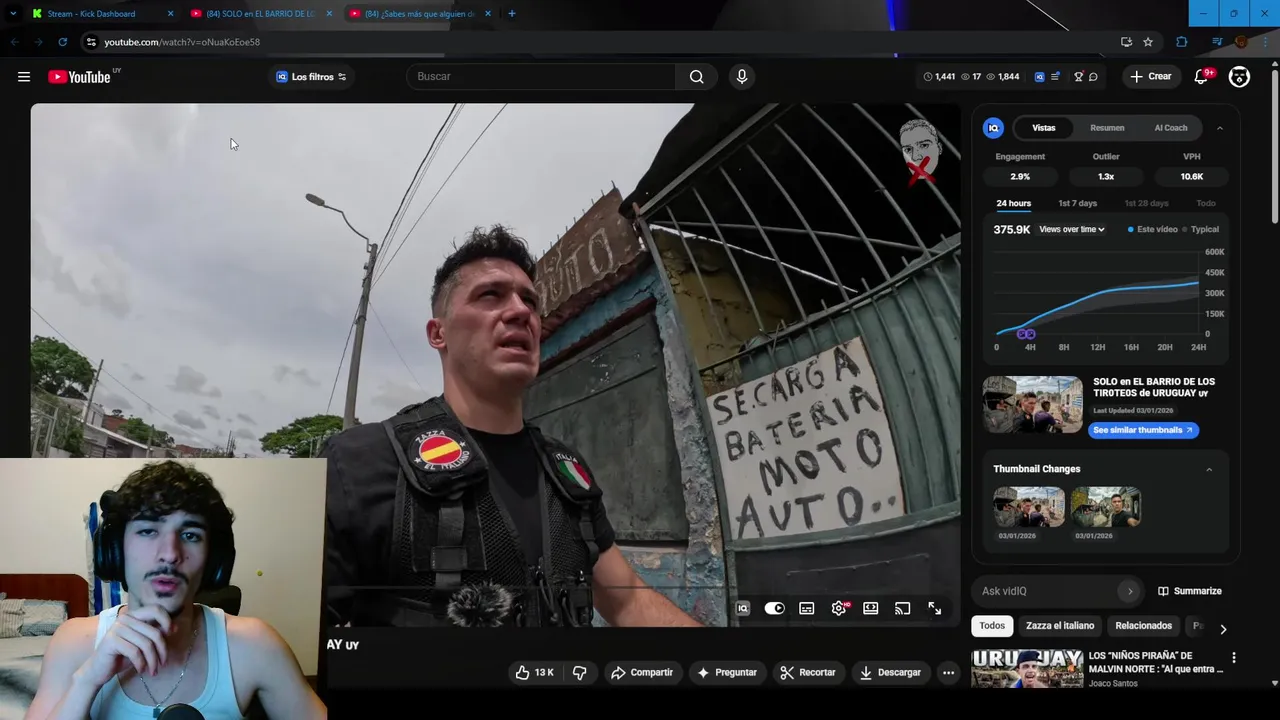Dislike the video
This screenshot has width=1280, height=720.
(x=579, y=673)
